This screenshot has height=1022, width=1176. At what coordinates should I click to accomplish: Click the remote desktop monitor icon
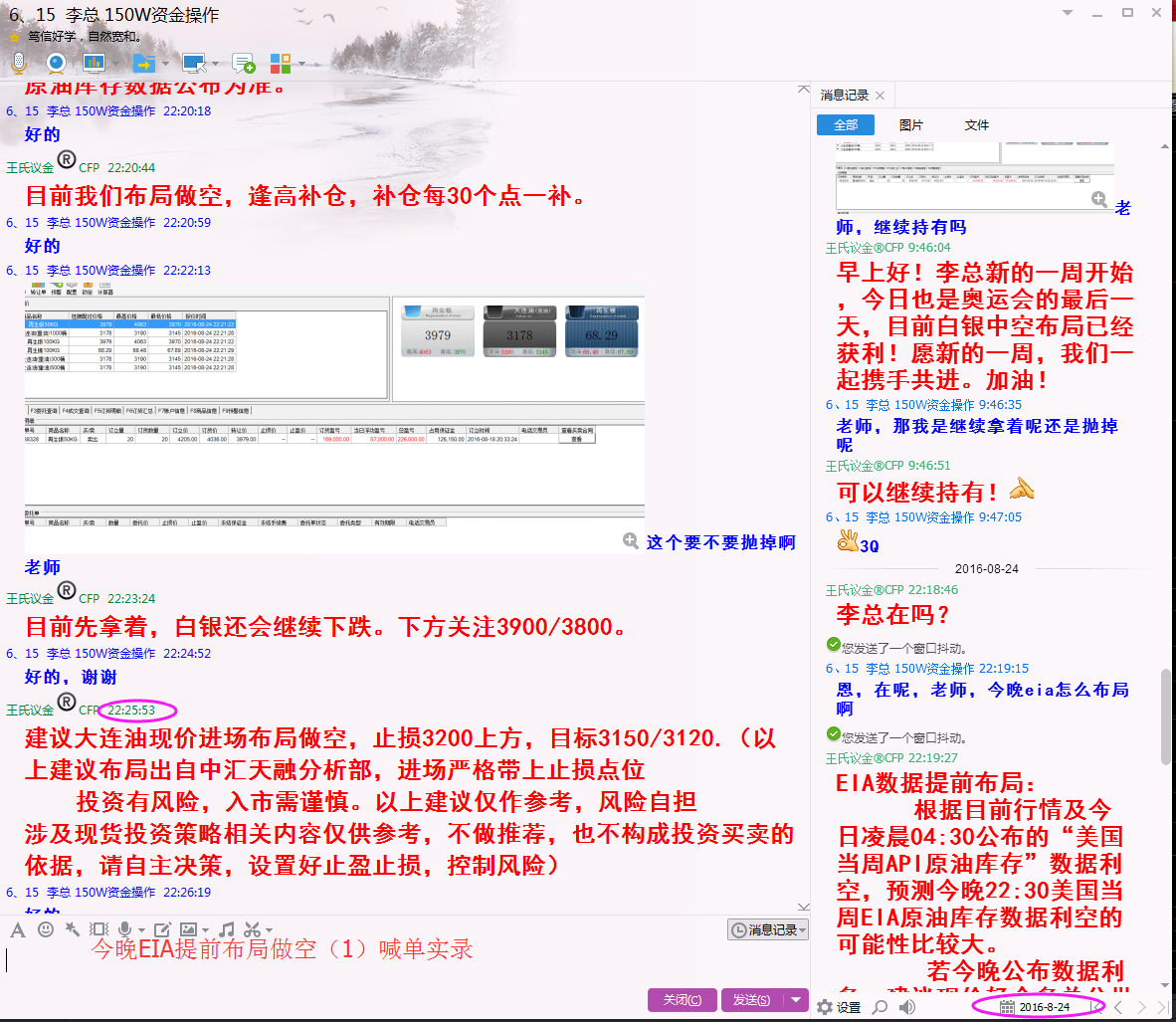point(193,64)
